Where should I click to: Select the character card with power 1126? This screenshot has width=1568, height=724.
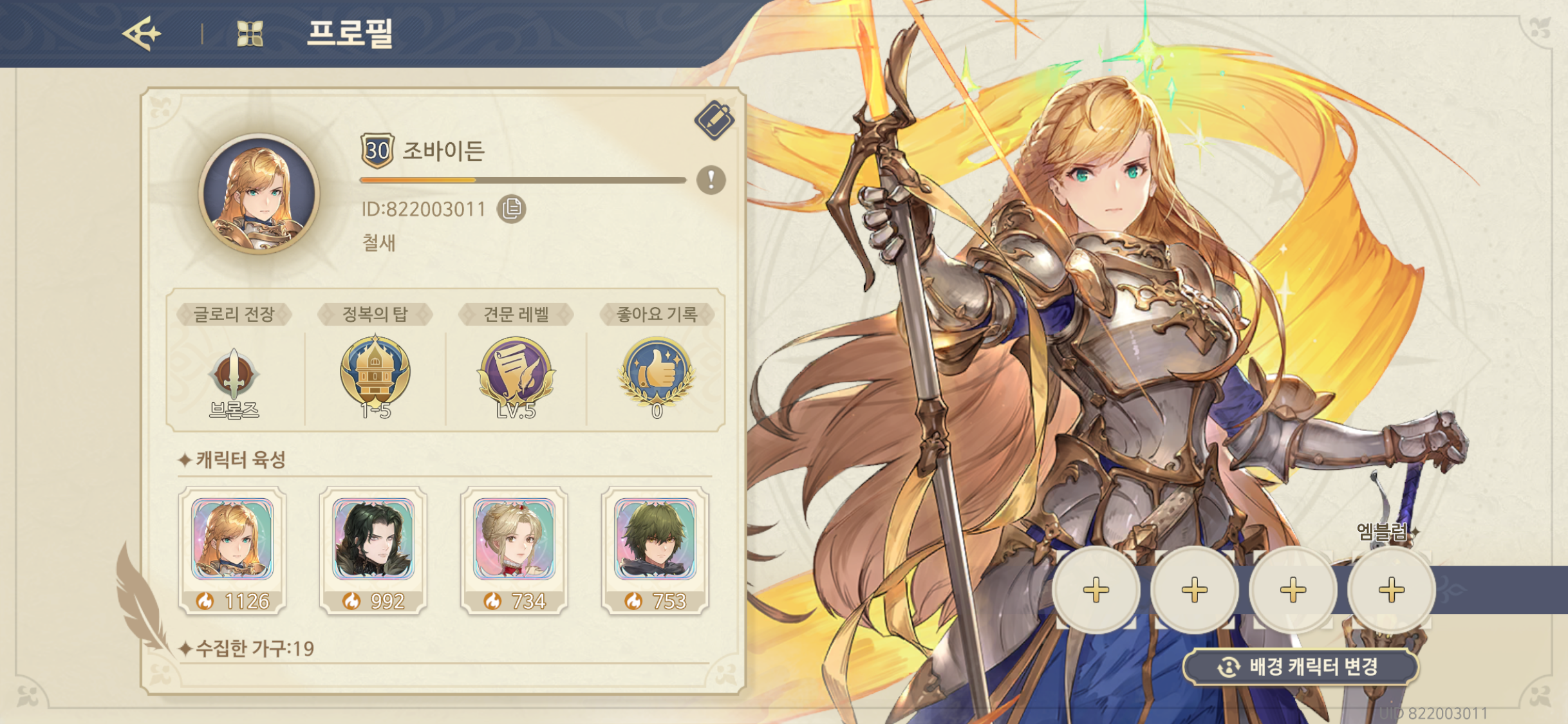pyautogui.click(x=233, y=550)
